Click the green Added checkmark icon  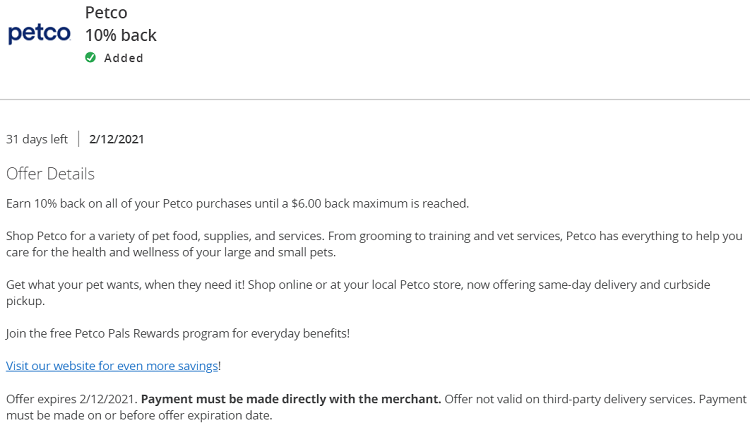pyautogui.click(x=90, y=57)
